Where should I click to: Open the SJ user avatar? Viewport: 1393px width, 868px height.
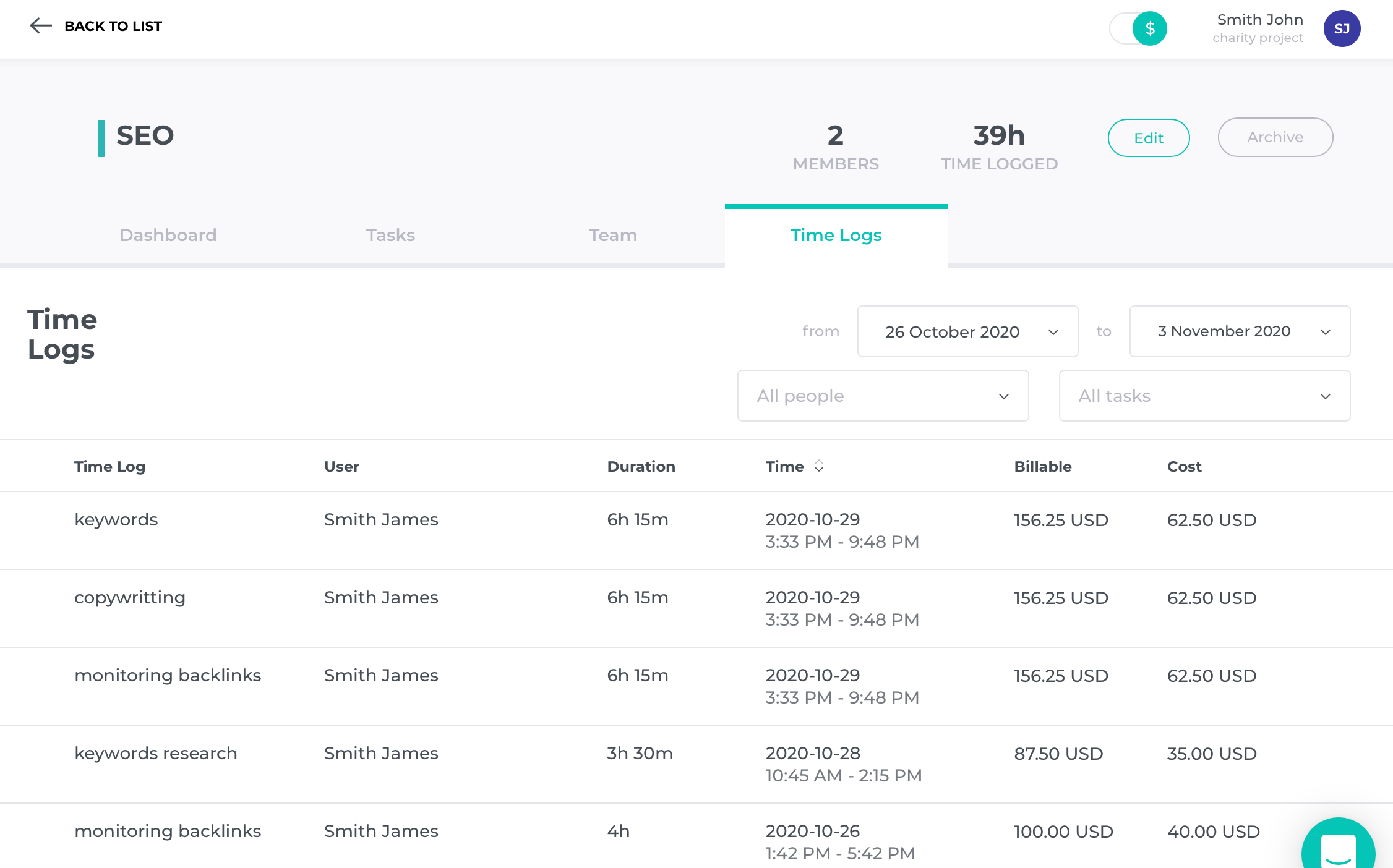(1341, 28)
